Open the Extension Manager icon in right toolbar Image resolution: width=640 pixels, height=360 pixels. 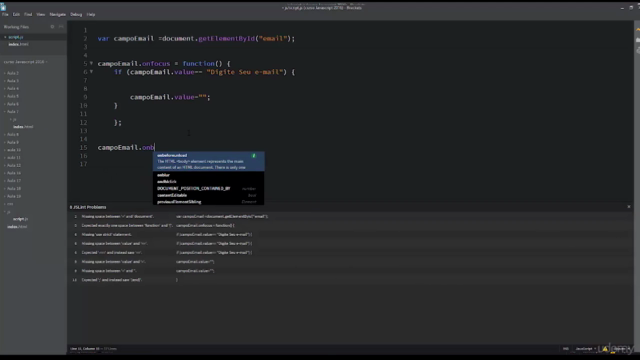coord(638,40)
